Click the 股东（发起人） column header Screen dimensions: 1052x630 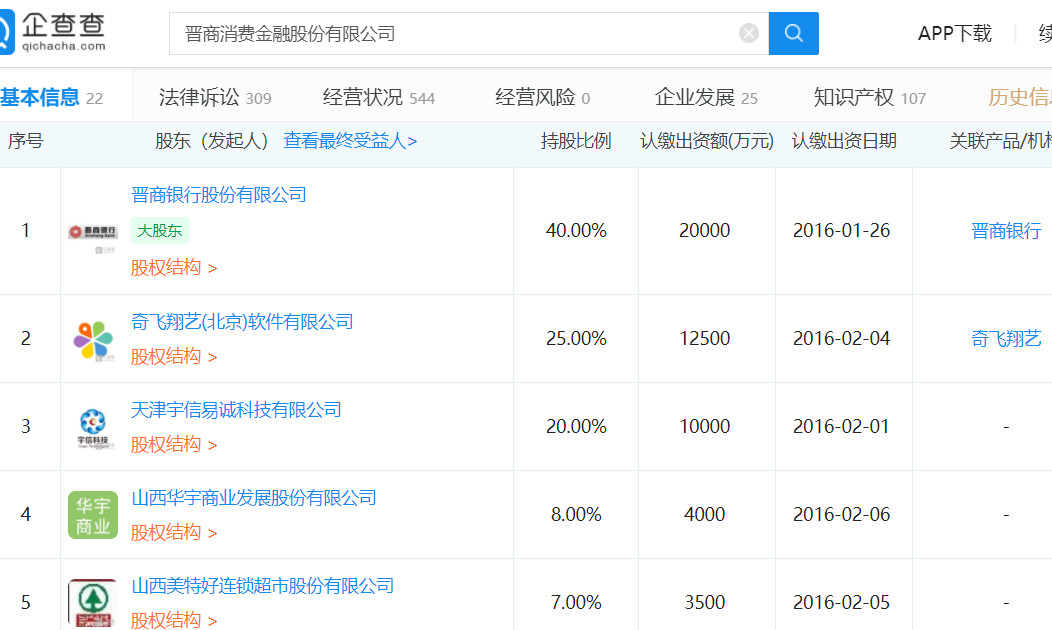211,141
